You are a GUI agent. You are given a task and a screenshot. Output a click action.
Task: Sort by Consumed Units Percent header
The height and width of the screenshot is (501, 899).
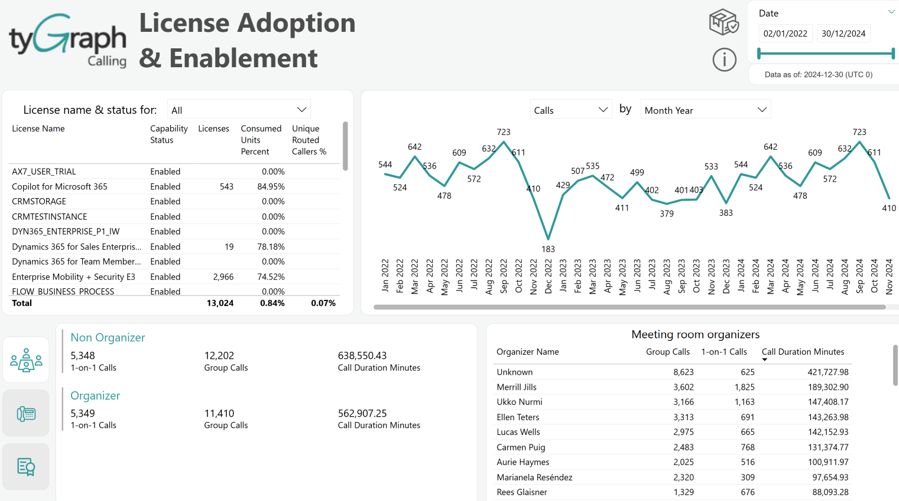coord(261,140)
